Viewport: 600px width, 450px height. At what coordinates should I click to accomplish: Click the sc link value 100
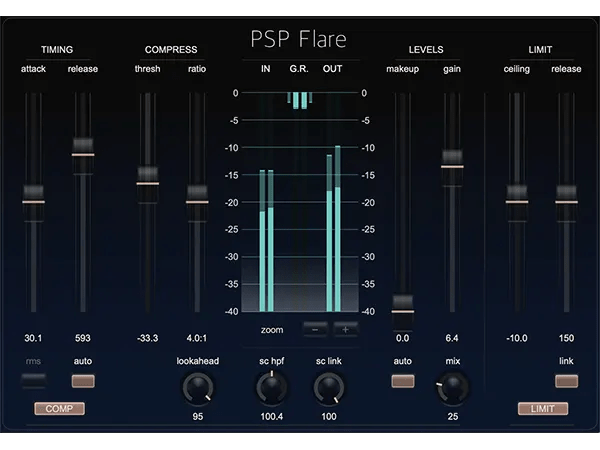(x=329, y=417)
